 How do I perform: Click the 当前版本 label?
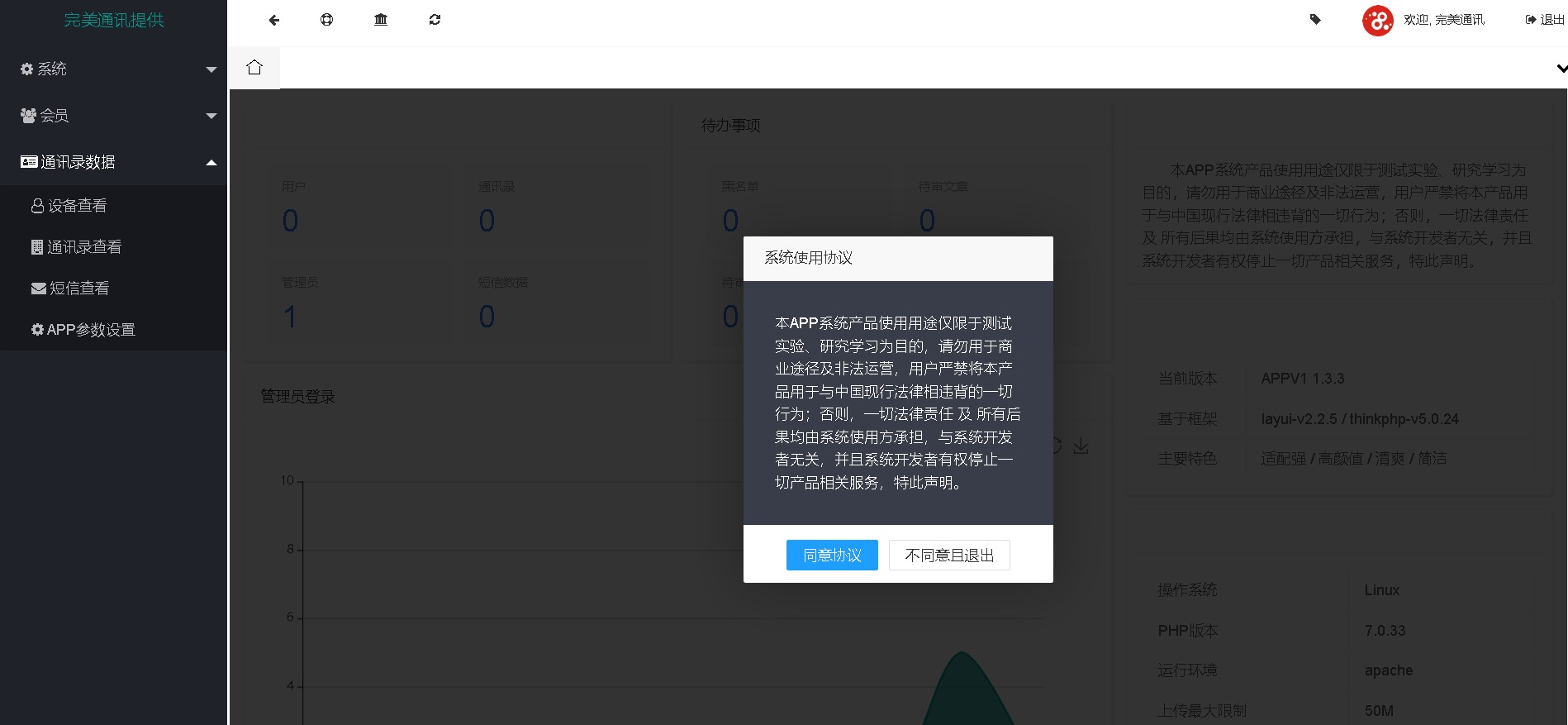[1187, 379]
